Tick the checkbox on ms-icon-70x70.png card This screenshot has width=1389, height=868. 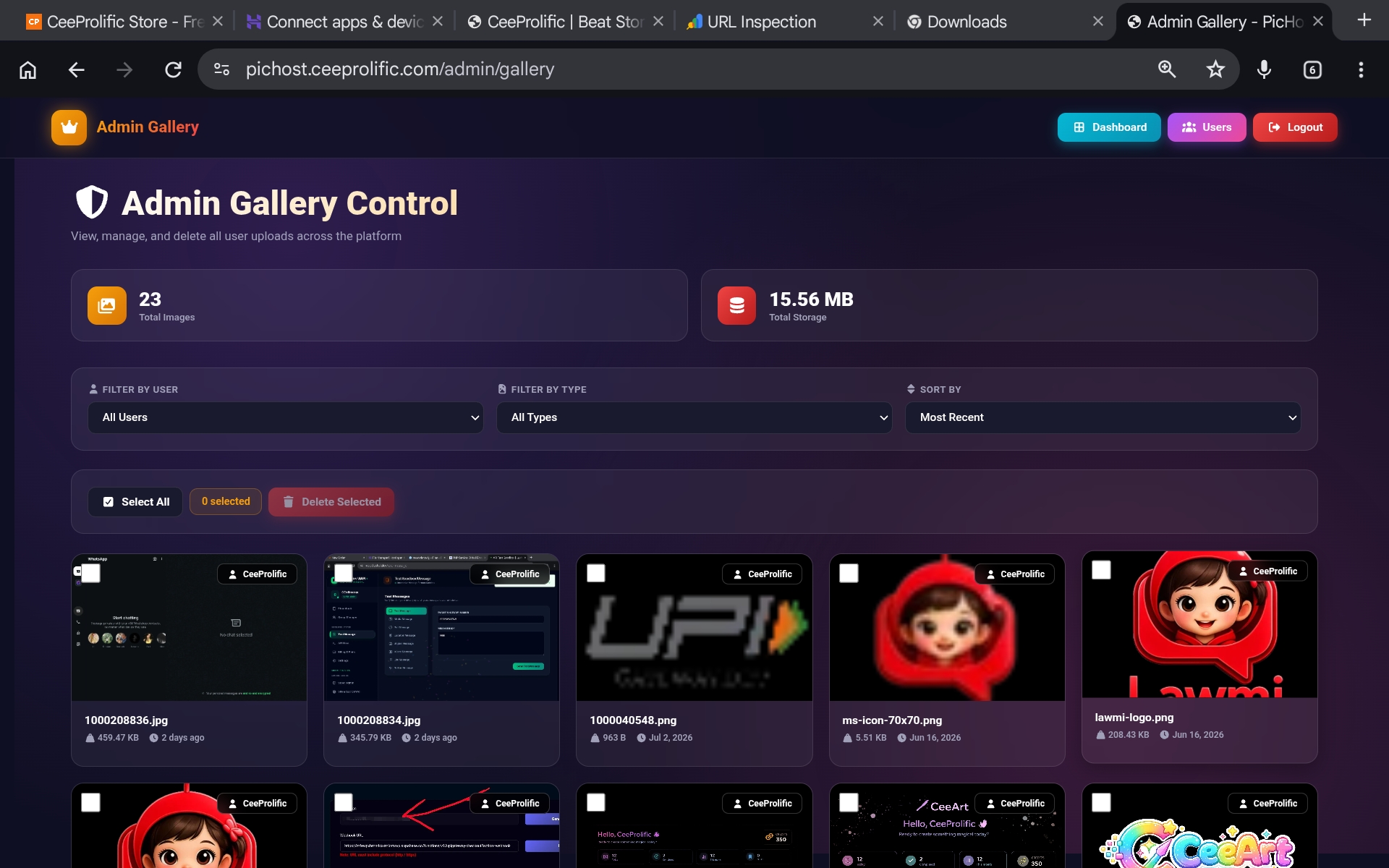pos(849,573)
